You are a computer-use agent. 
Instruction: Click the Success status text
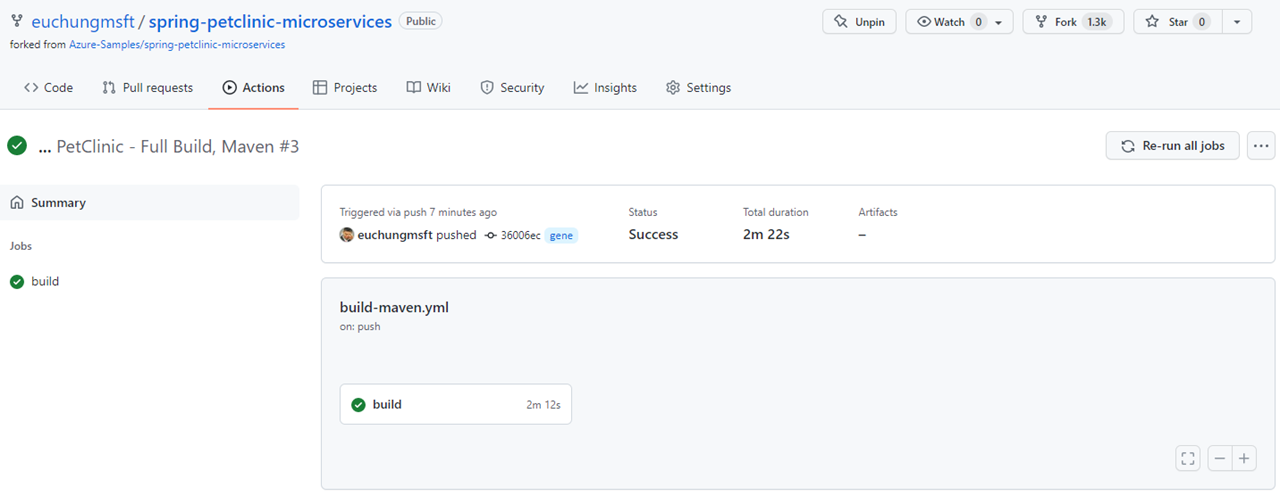[x=653, y=235]
